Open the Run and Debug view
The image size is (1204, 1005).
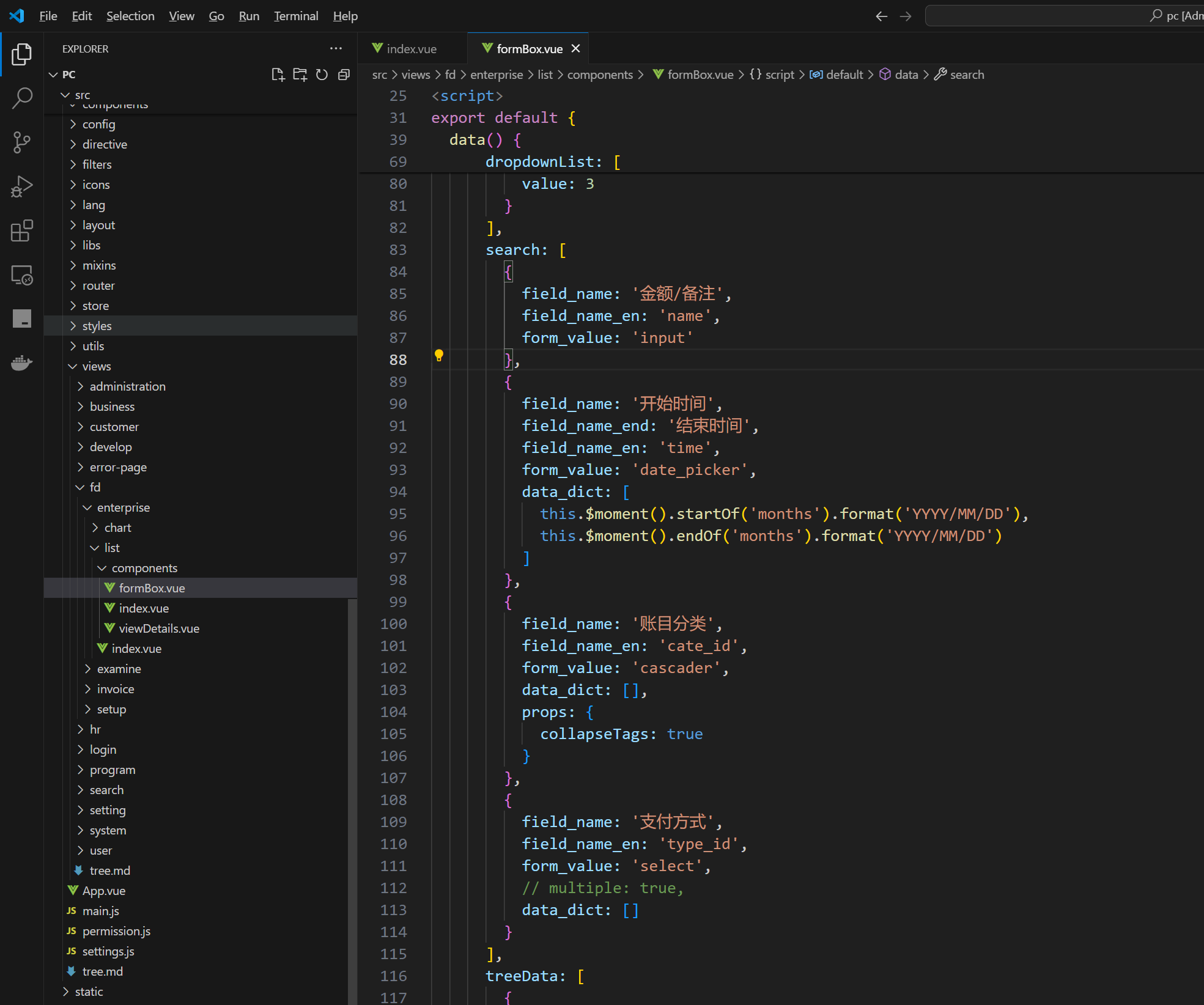(x=21, y=186)
